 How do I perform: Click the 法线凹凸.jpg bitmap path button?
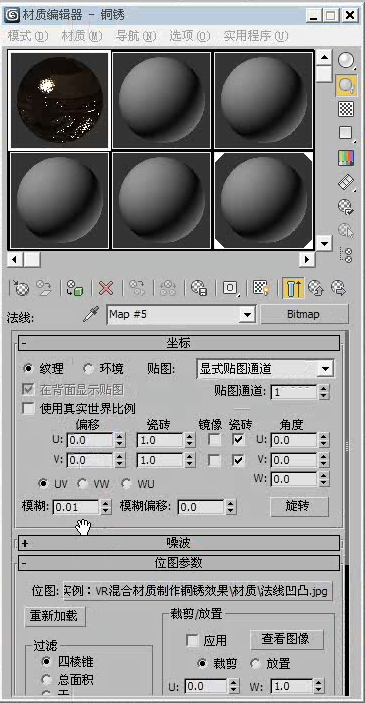198,590
